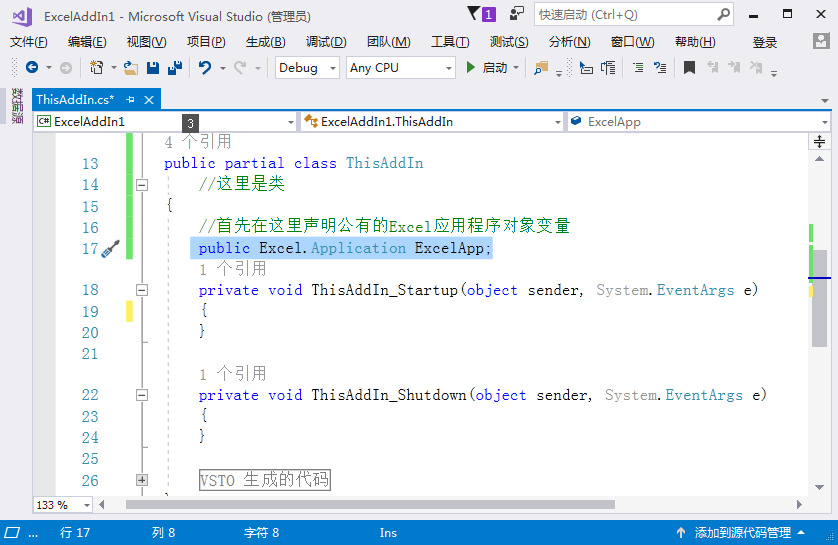
Task: Click the Open File folder icon
Action: [131, 67]
